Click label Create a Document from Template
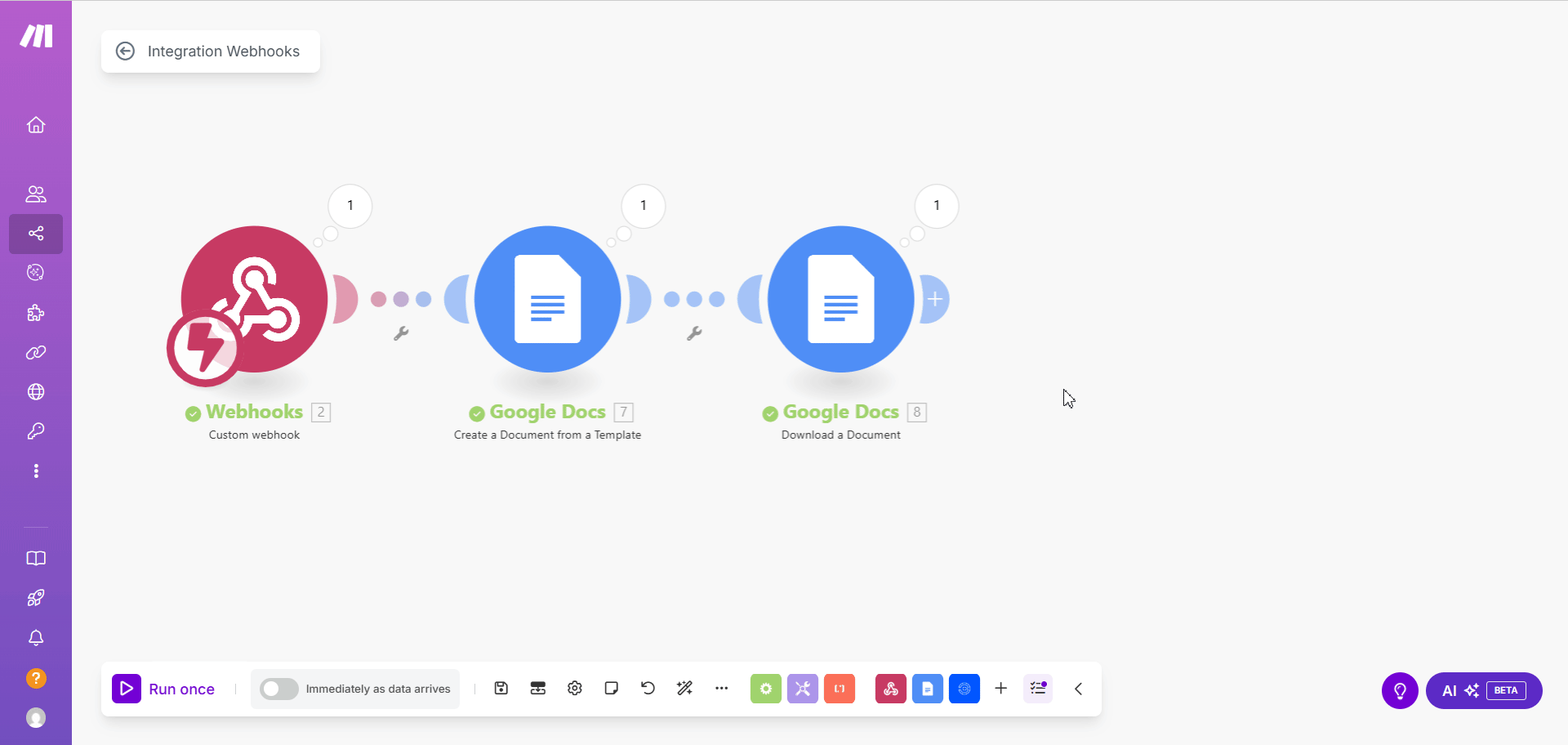Screen dimensions: 1568x745 [x=548, y=435]
